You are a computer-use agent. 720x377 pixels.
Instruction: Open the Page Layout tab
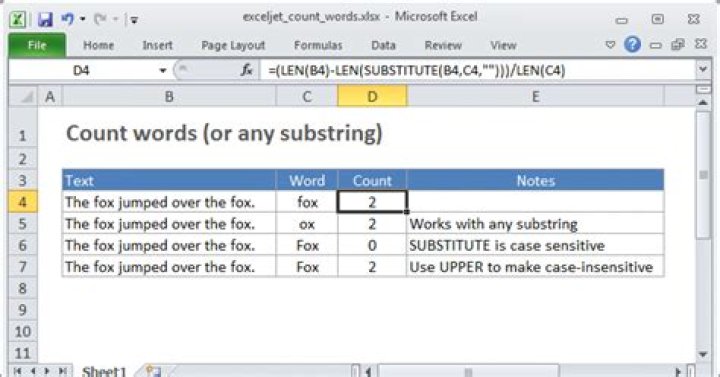(x=233, y=45)
